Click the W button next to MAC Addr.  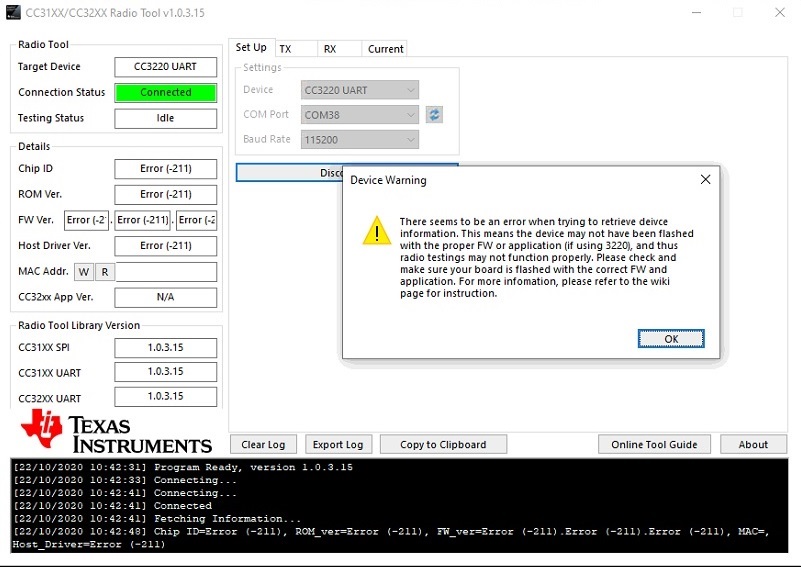[84, 272]
